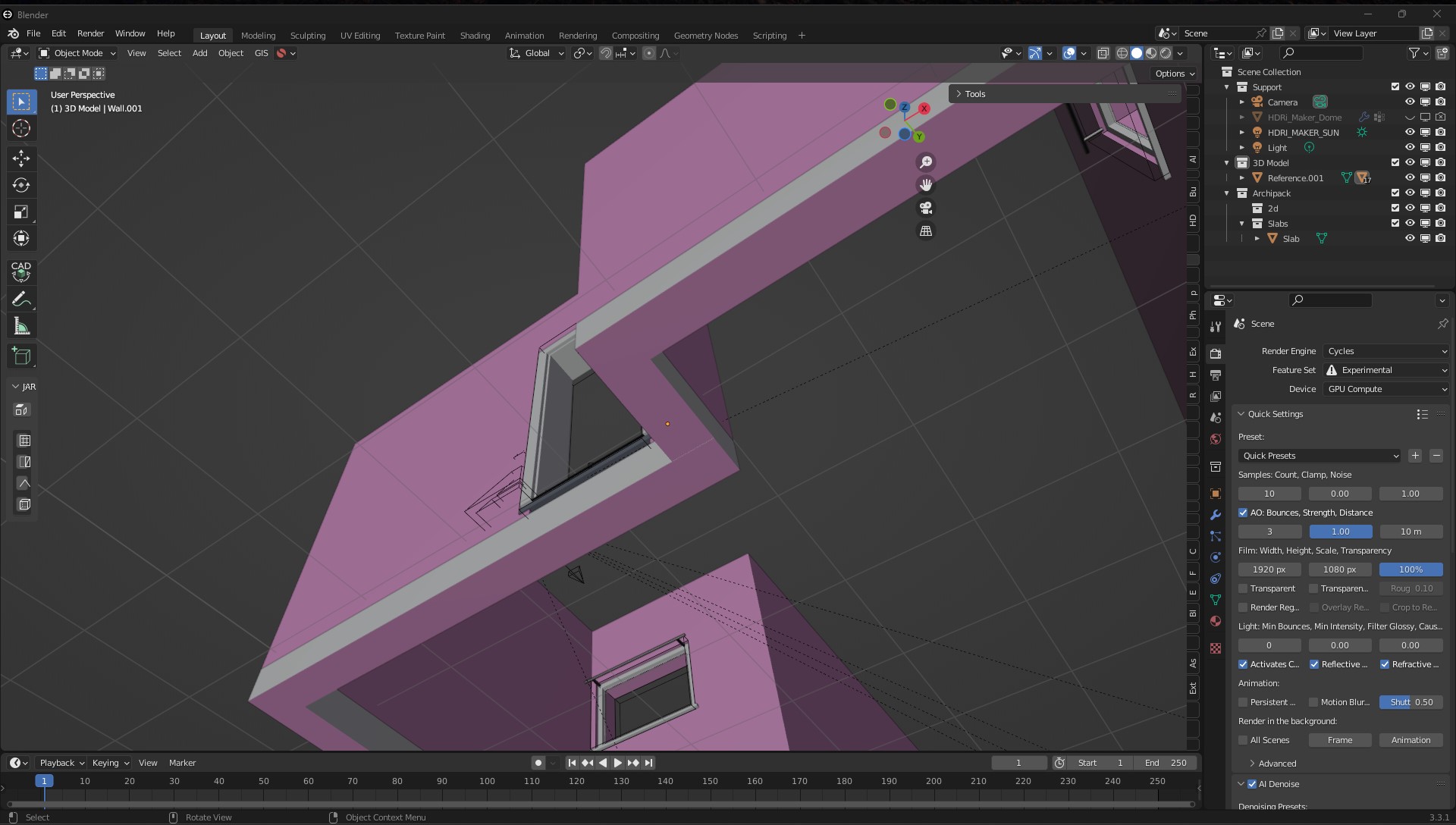1456x825 pixels.
Task: Switch to the Shading workspace tab
Action: coord(475,36)
